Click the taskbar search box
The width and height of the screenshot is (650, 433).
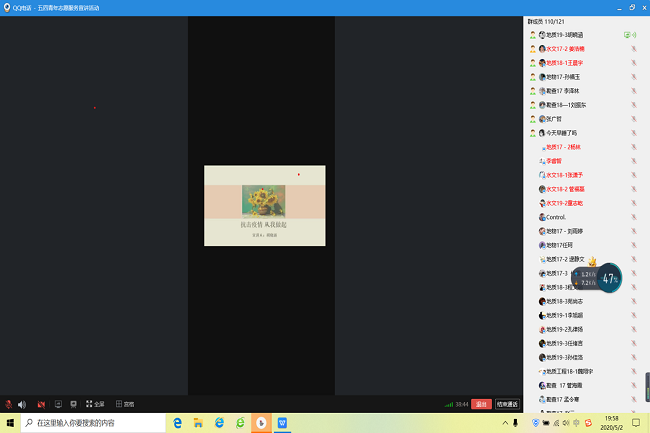(93, 423)
